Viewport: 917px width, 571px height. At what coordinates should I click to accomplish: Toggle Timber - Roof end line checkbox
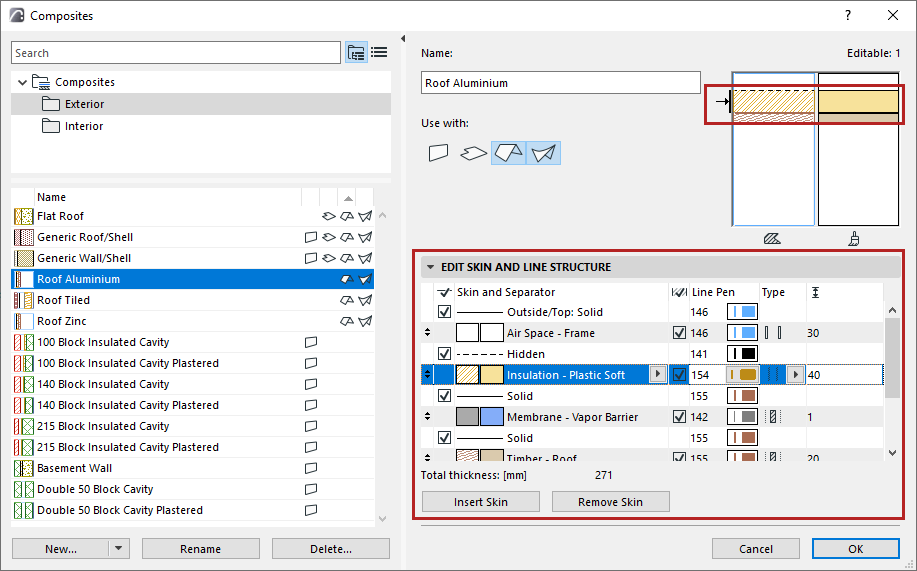[x=679, y=457]
